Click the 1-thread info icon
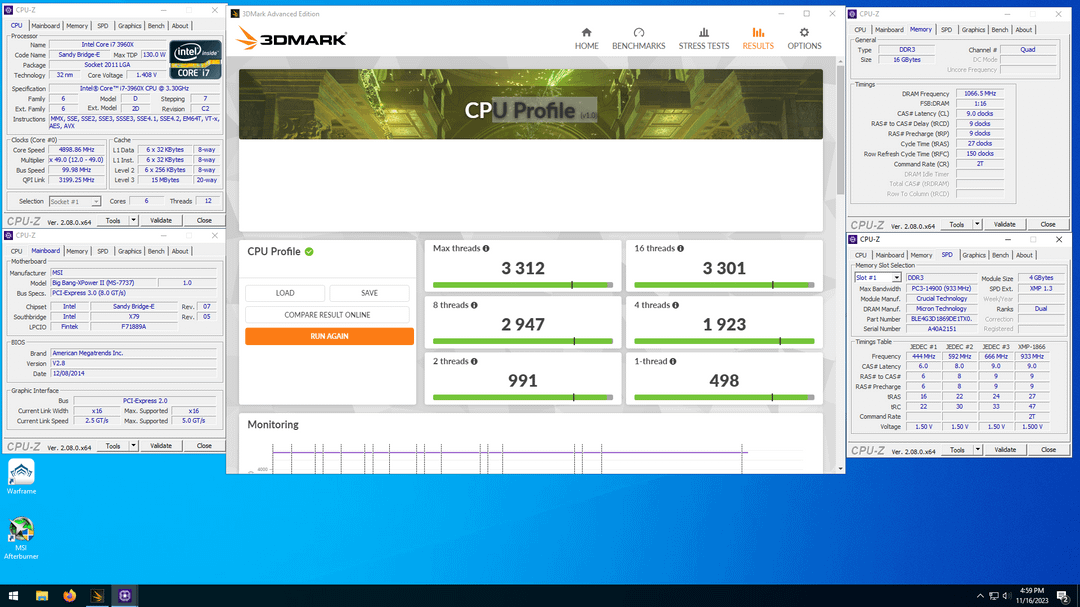1080x607 pixels. (673, 362)
